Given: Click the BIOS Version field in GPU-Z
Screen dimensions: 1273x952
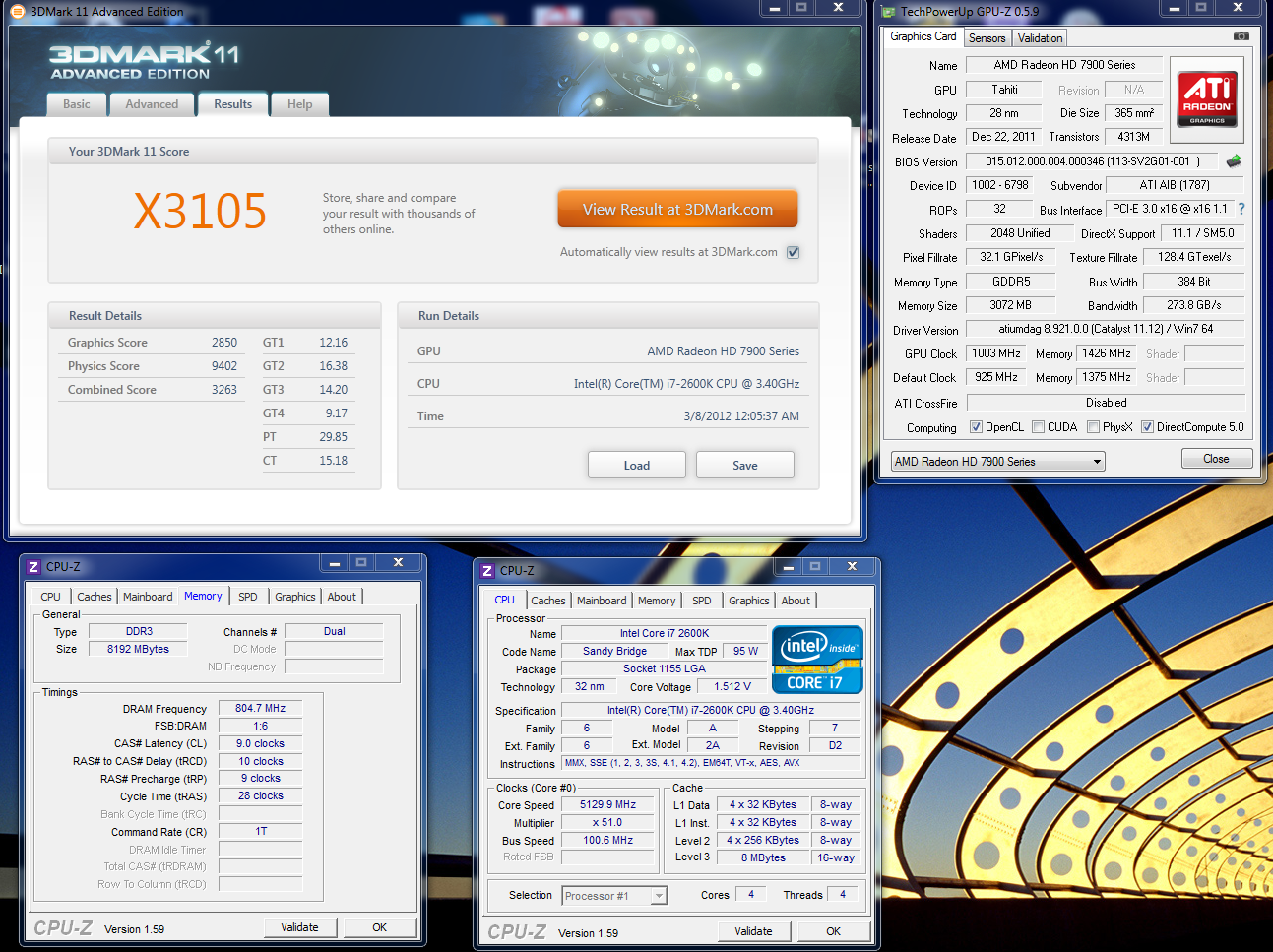Looking at the screenshot, I should click(1093, 161).
